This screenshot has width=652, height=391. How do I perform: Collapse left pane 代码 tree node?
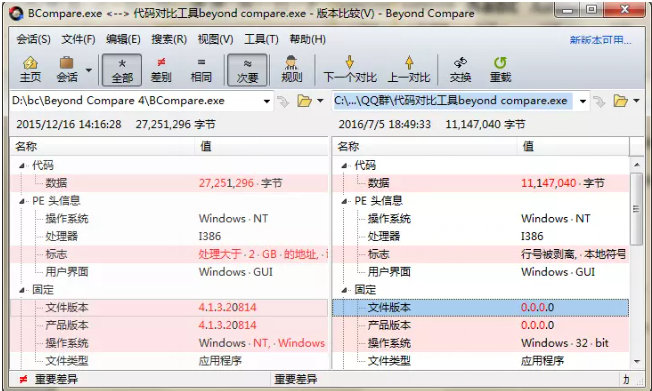click(x=22, y=166)
